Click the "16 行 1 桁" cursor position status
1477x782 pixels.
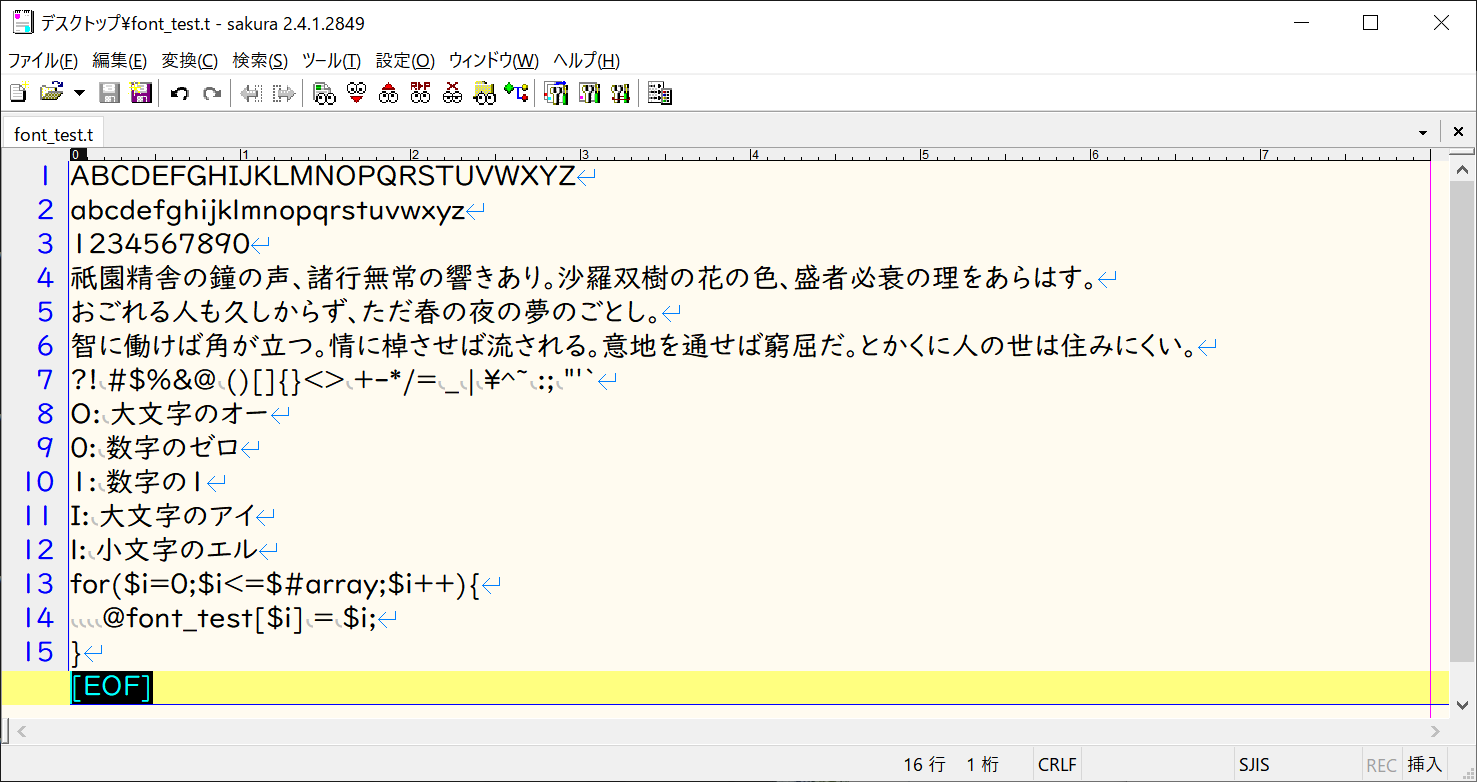point(951,765)
